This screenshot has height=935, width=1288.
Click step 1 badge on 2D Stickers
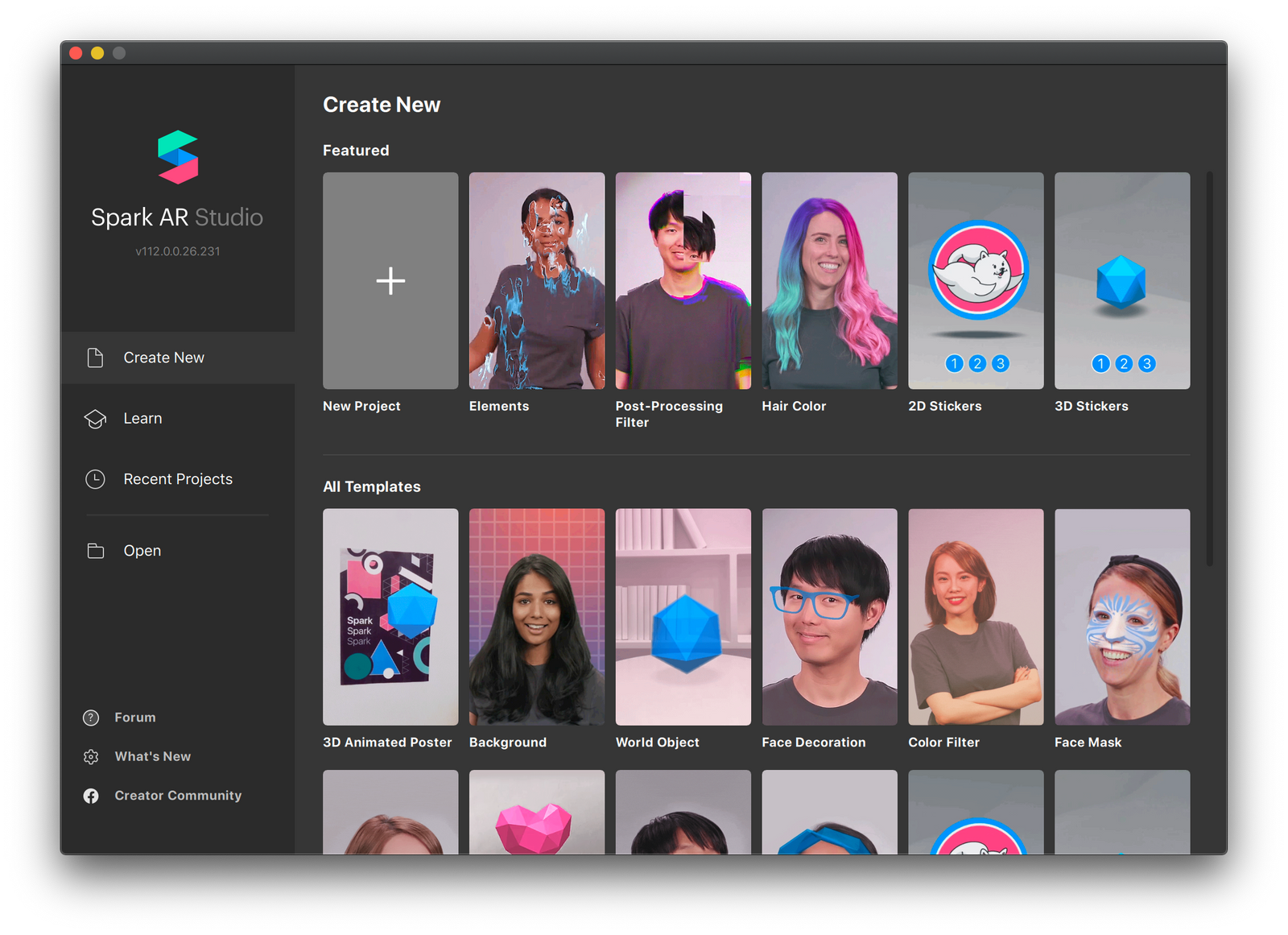(x=954, y=364)
